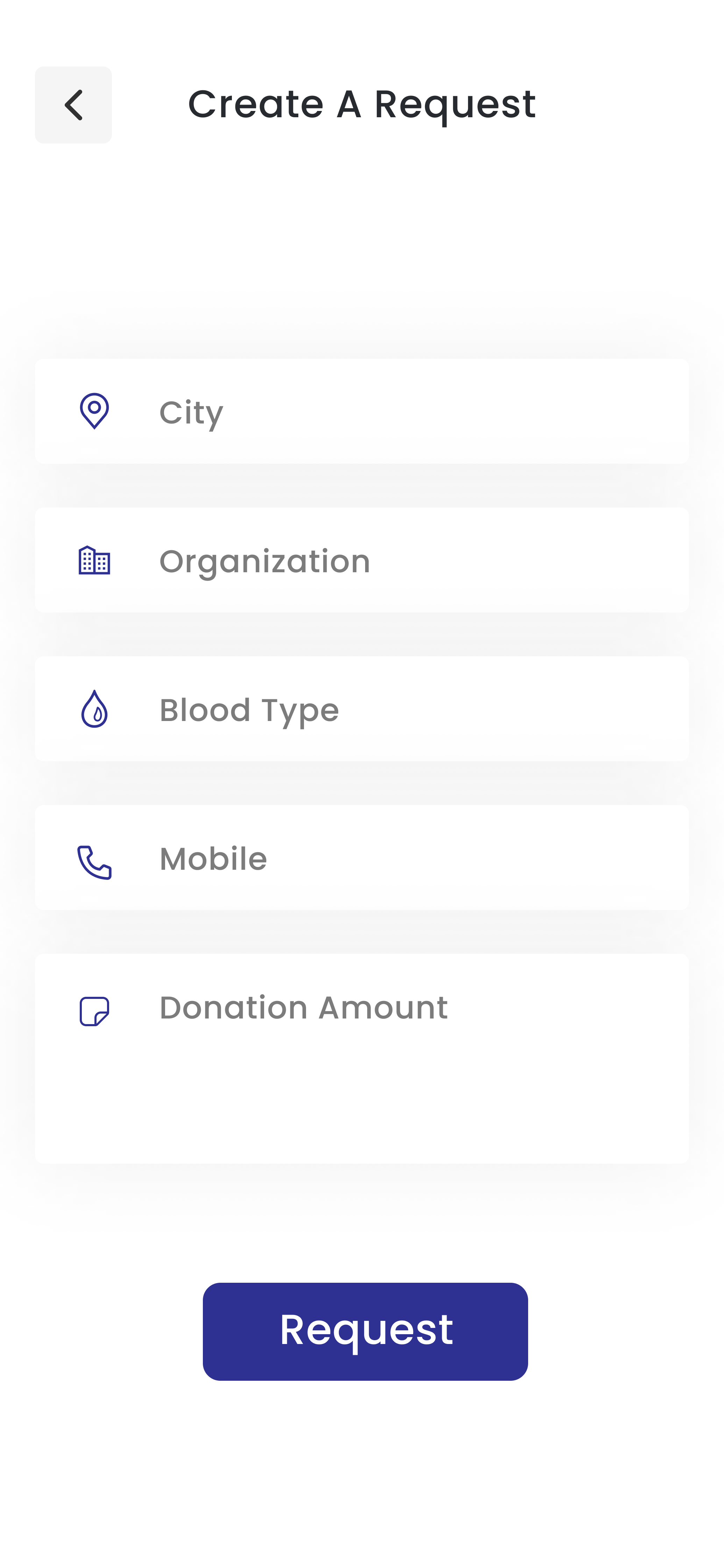The height and width of the screenshot is (1568, 724).
Task: Select the Donation Amount text area
Action: (362, 1058)
